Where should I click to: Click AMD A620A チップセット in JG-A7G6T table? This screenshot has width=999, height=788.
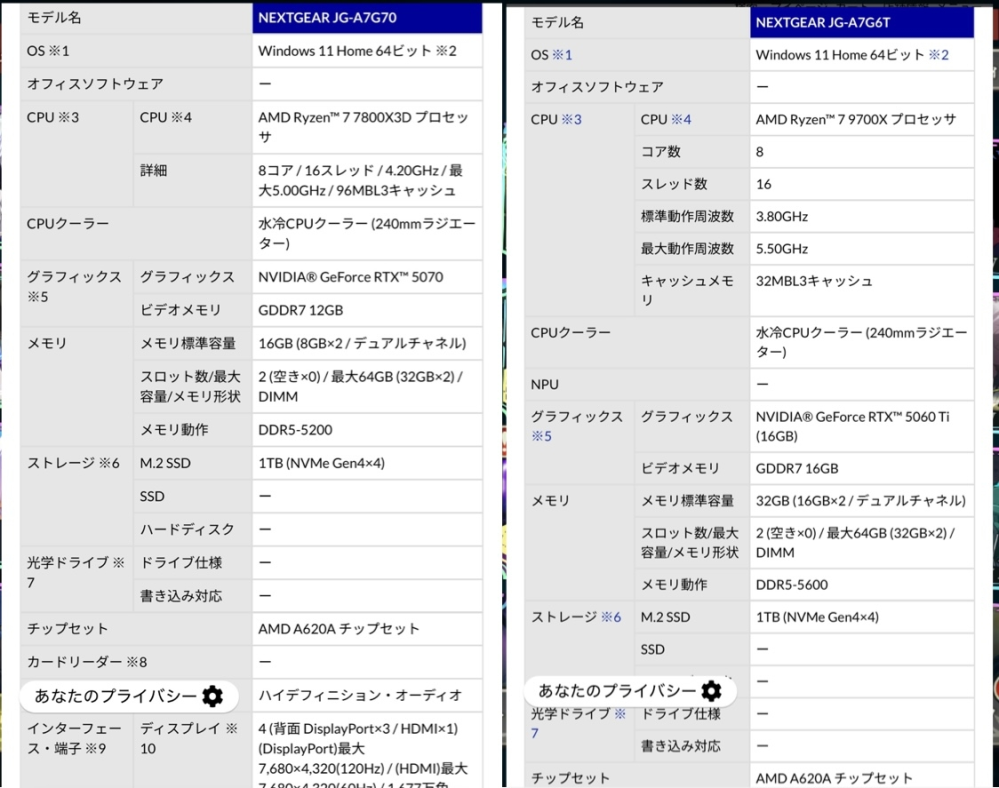(834, 778)
